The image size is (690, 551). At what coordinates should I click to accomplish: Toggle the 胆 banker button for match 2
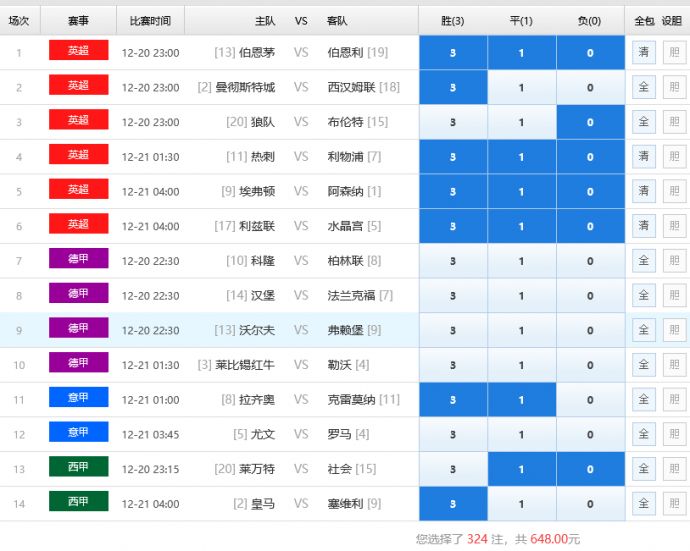point(674,87)
